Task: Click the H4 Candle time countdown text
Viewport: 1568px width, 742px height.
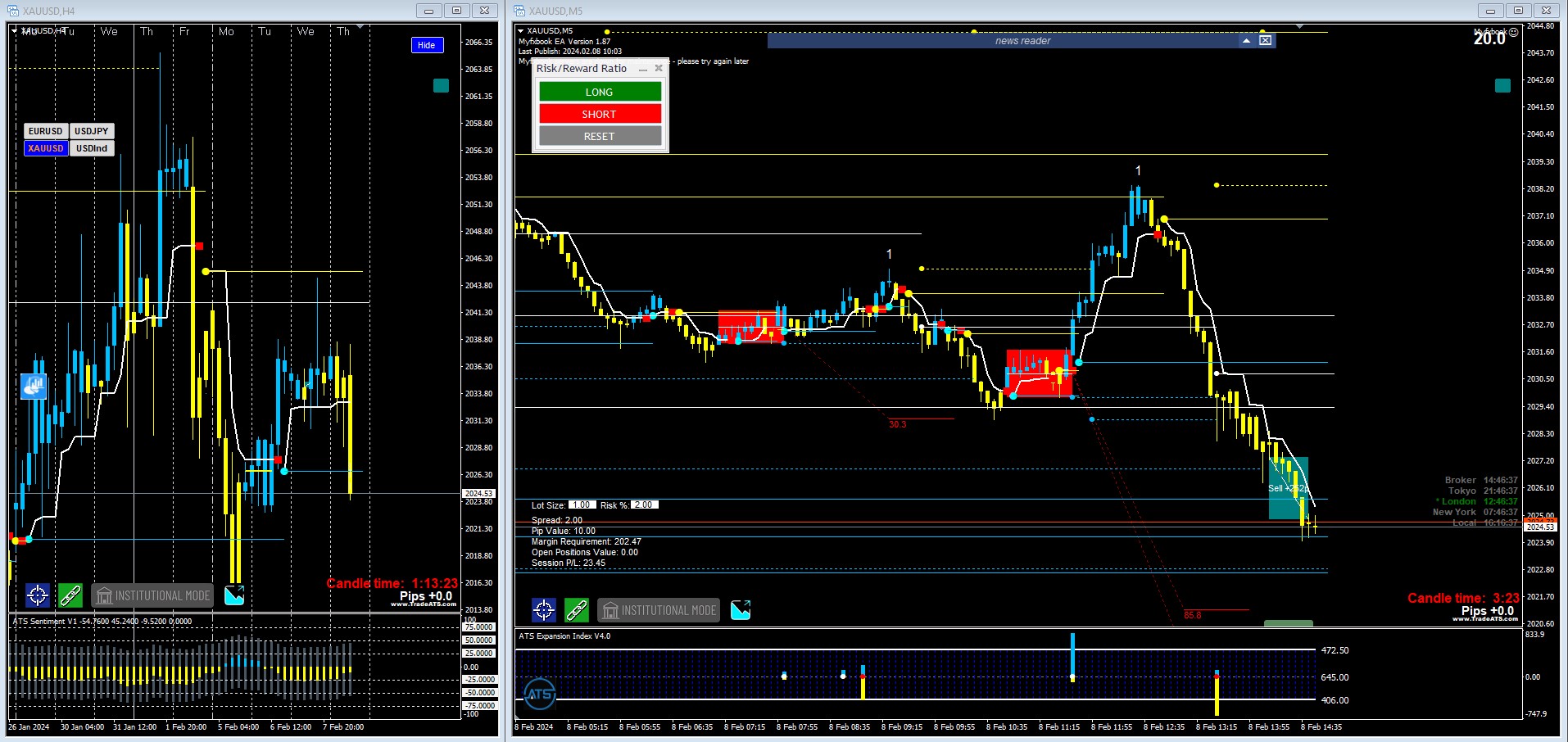Action: tap(392, 583)
